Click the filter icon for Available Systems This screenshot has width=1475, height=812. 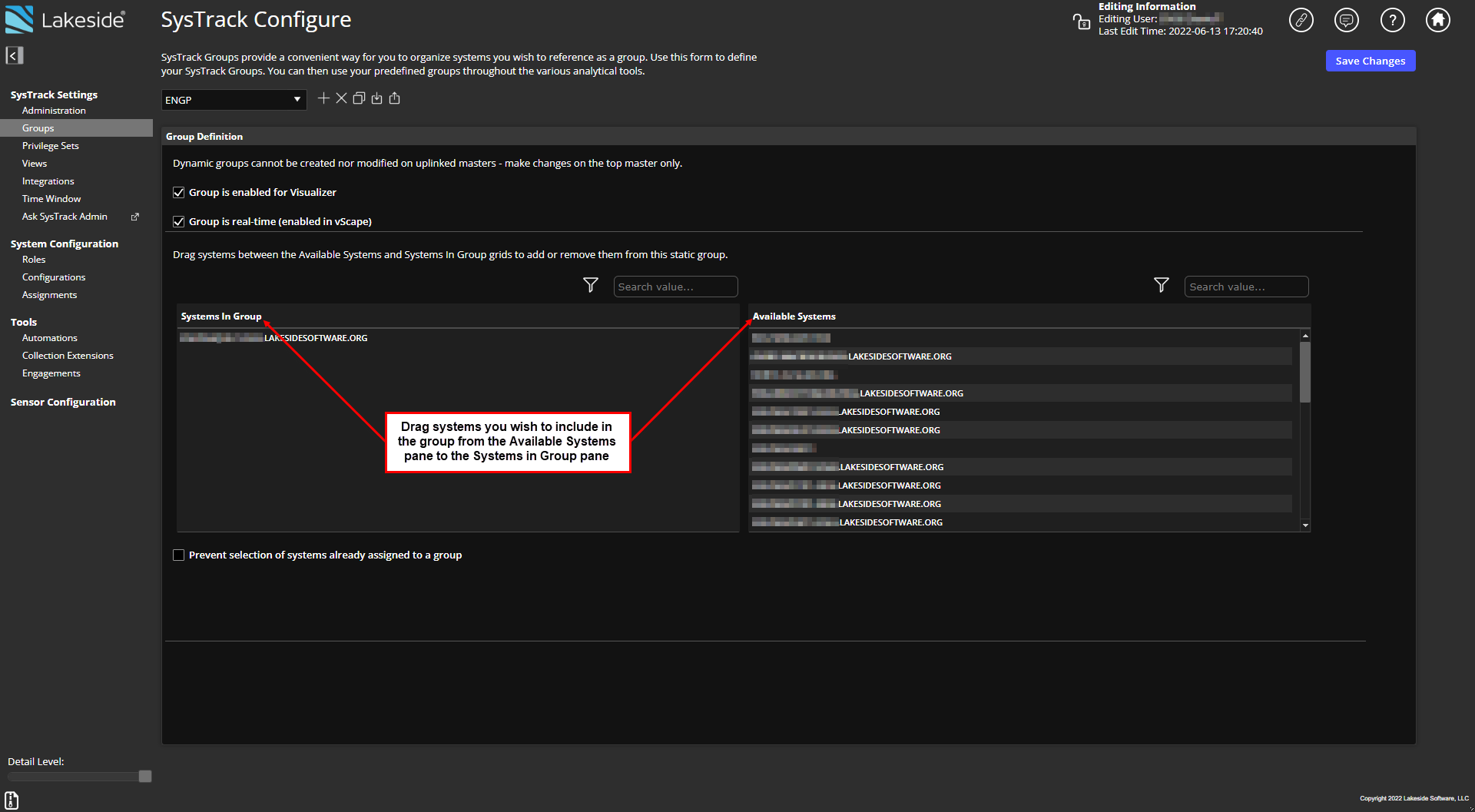(x=1162, y=286)
